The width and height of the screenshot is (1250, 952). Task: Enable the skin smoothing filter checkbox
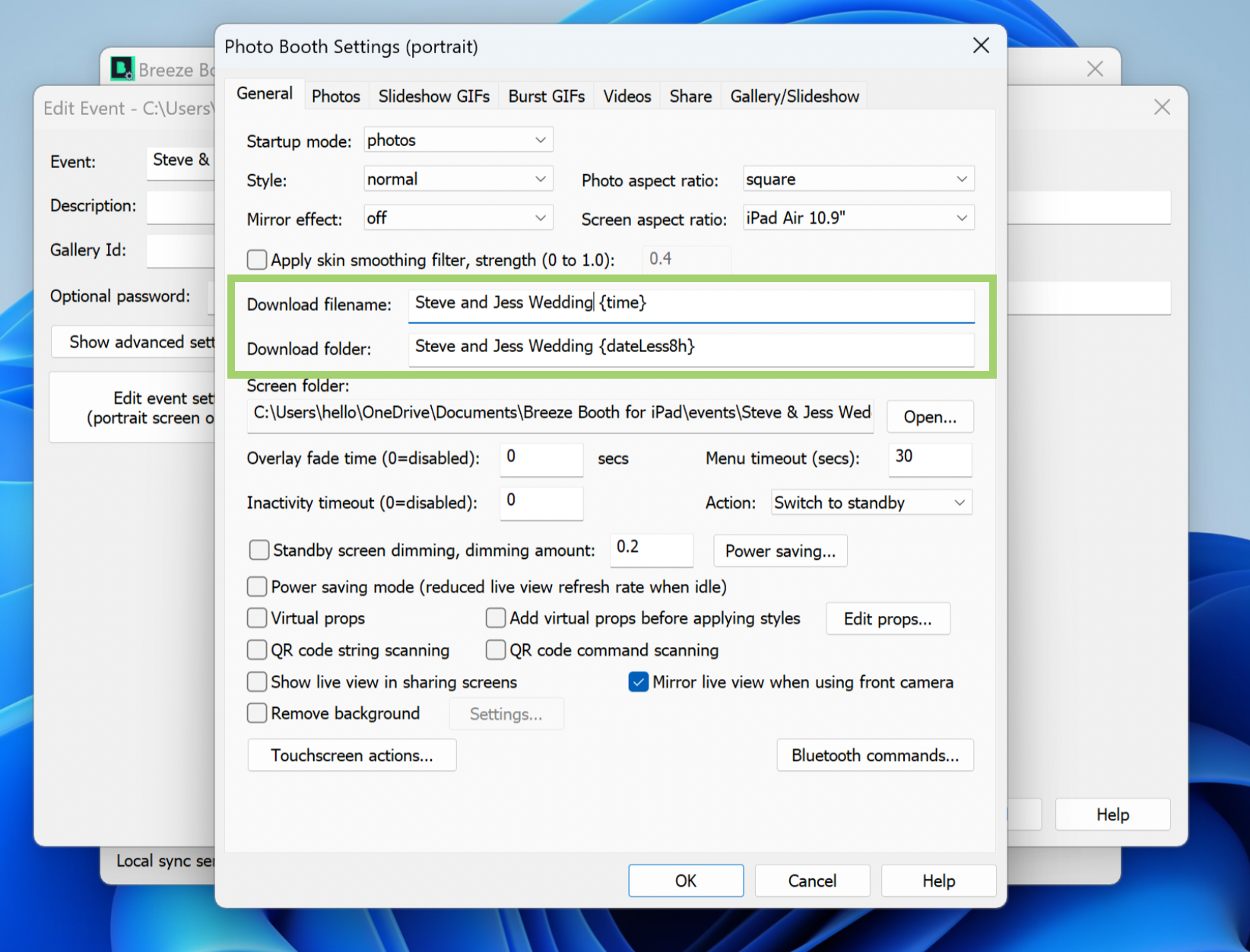click(x=257, y=260)
